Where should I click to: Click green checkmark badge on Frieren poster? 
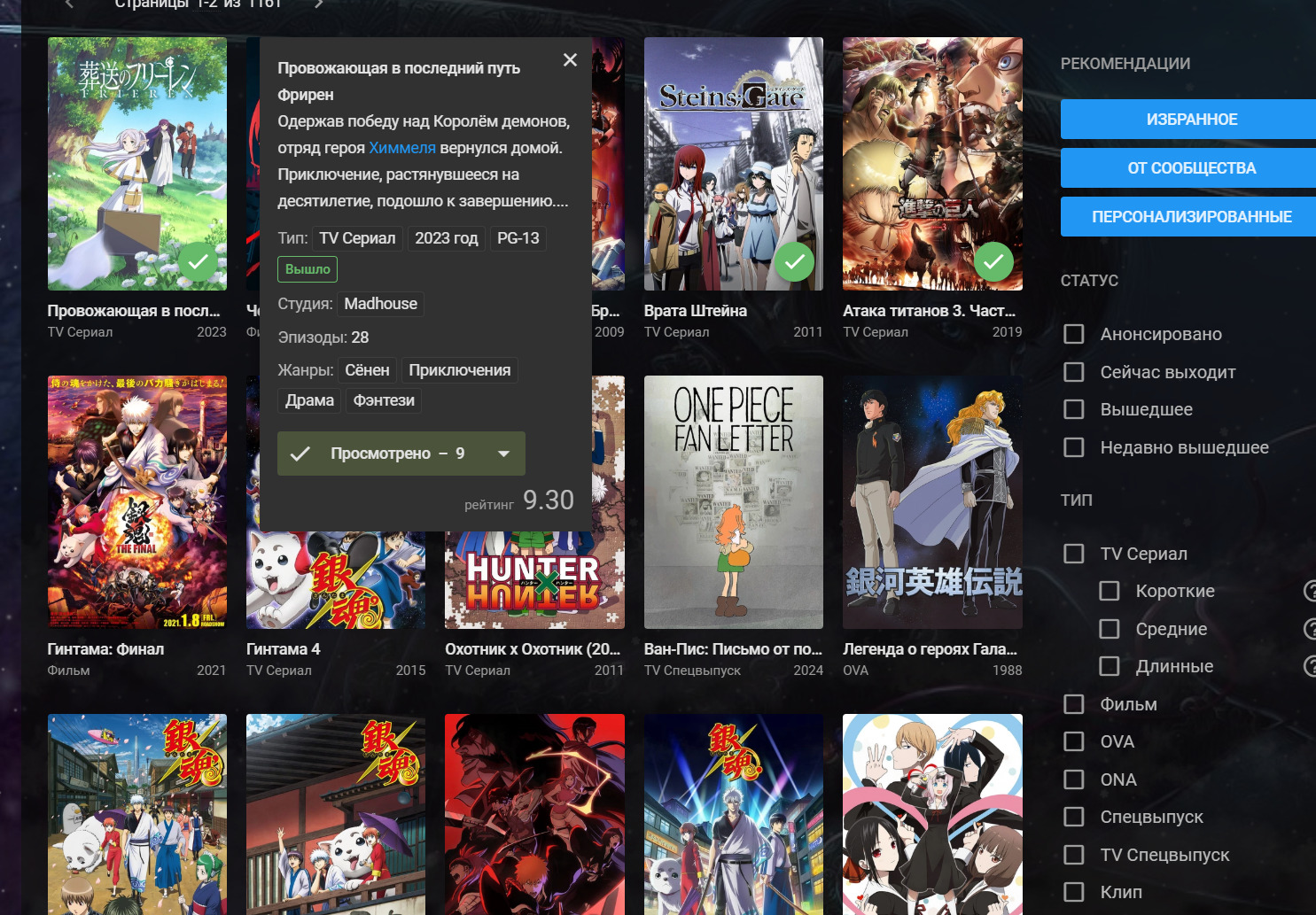click(x=199, y=261)
